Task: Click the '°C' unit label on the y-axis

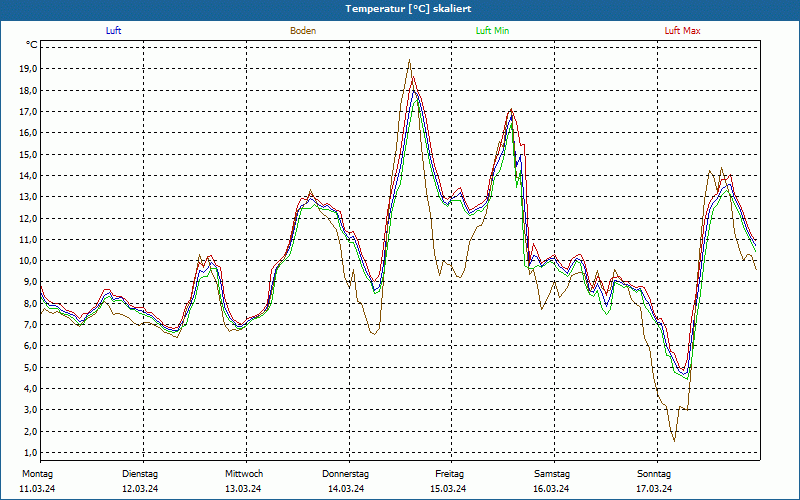Action: 31,45
